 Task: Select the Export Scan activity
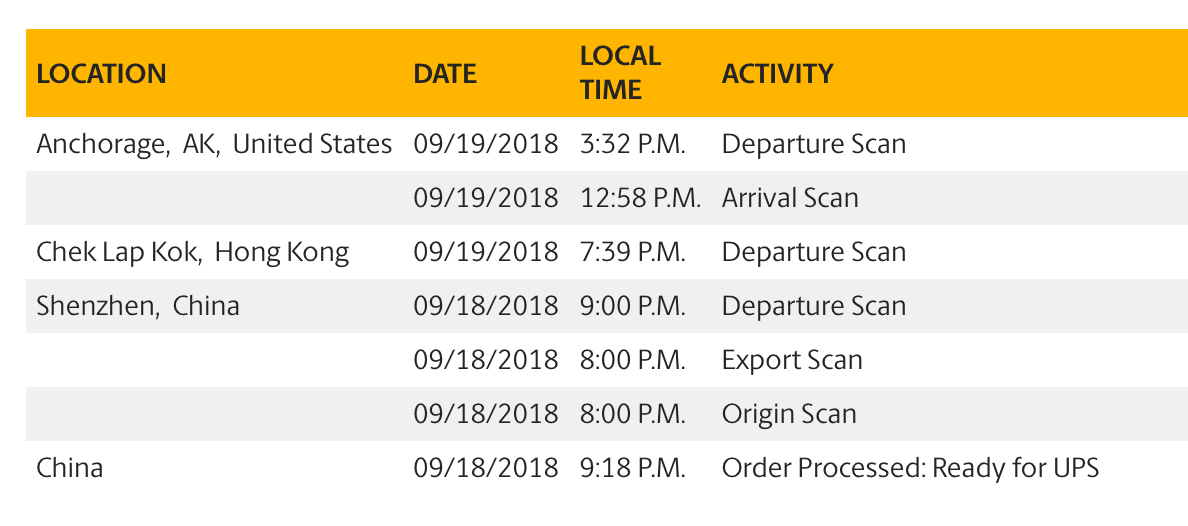click(x=792, y=360)
